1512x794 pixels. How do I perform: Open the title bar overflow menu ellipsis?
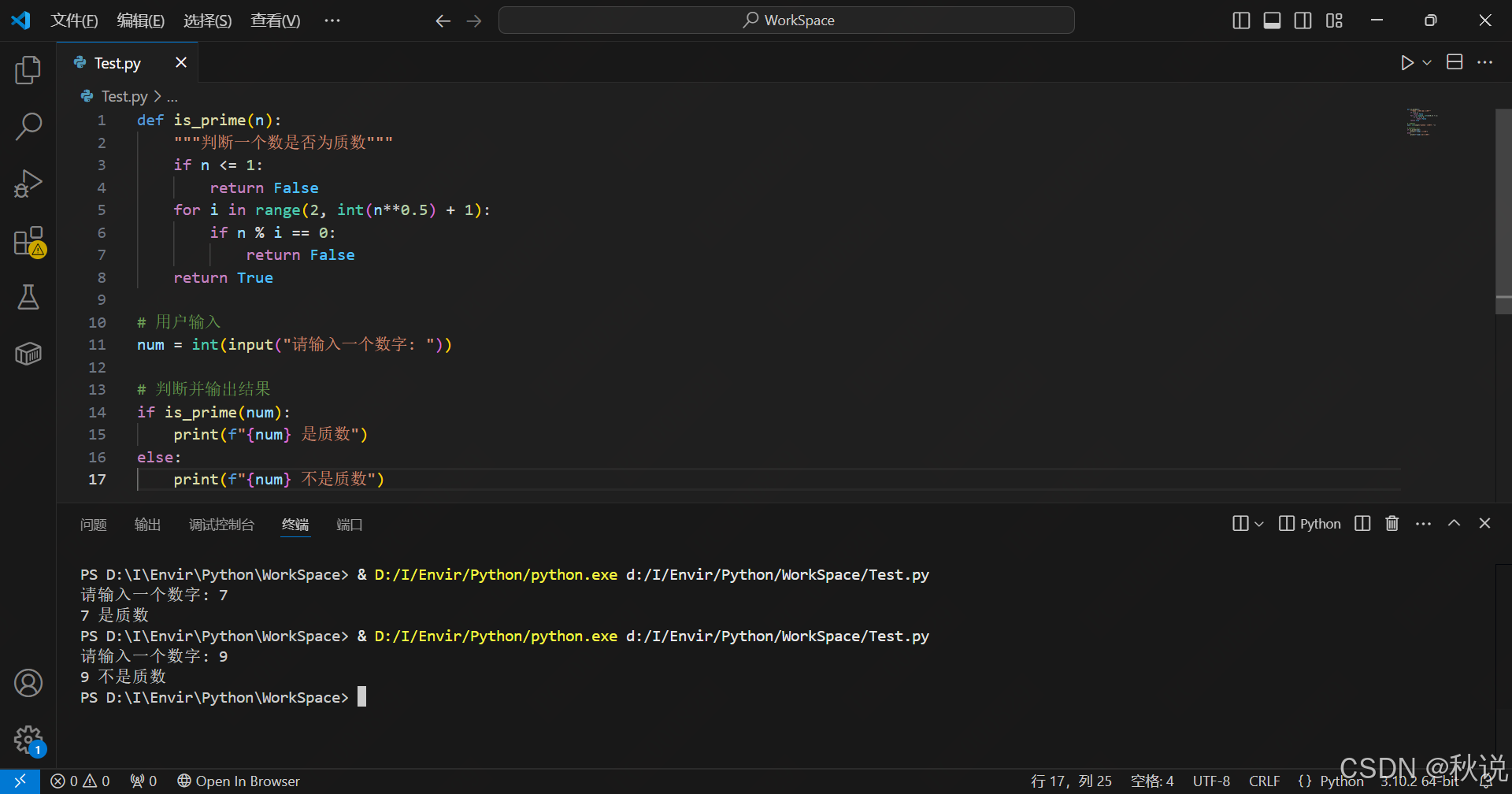[332, 20]
